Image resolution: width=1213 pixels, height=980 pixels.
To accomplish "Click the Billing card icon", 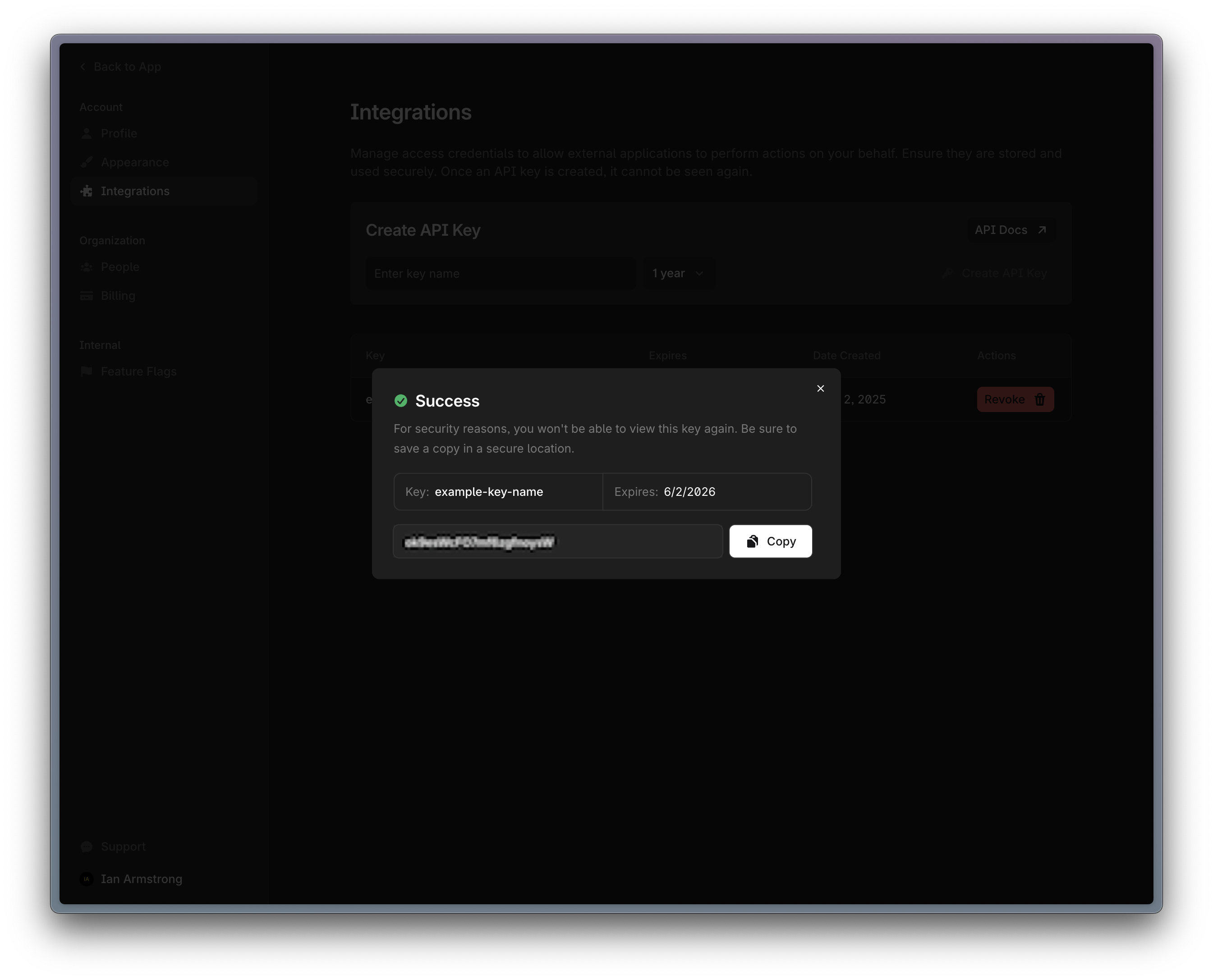I will [87, 295].
